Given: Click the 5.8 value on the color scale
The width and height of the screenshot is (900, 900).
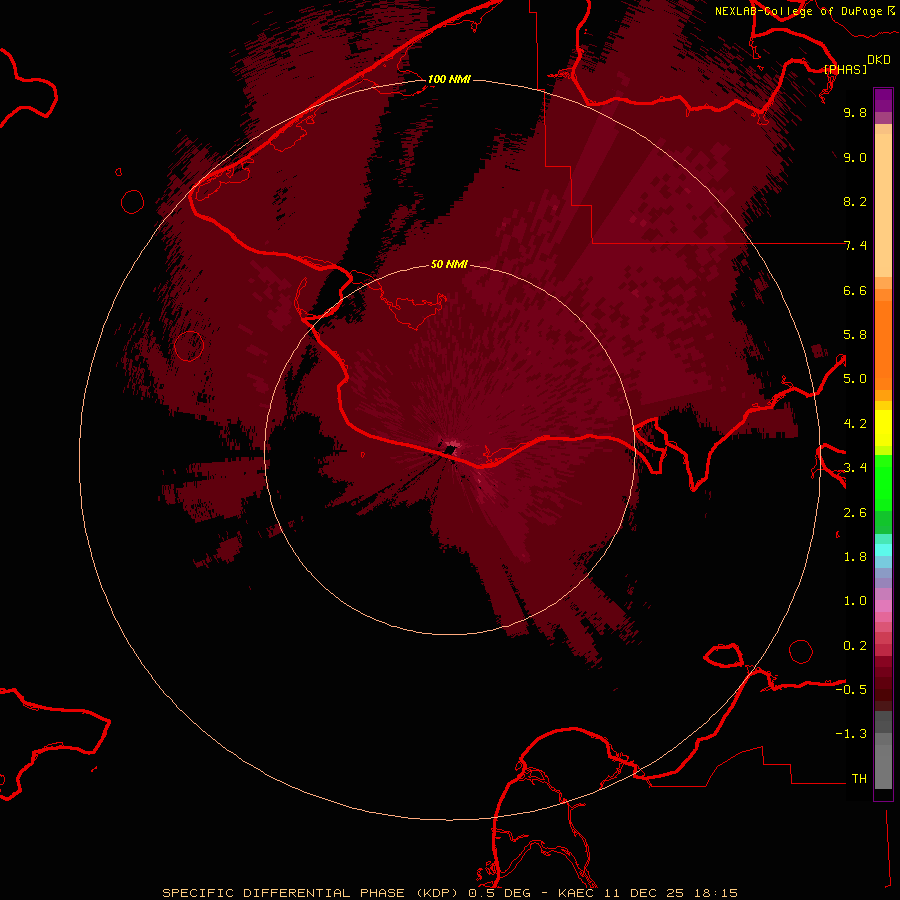Looking at the screenshot, I should (855, 335).
